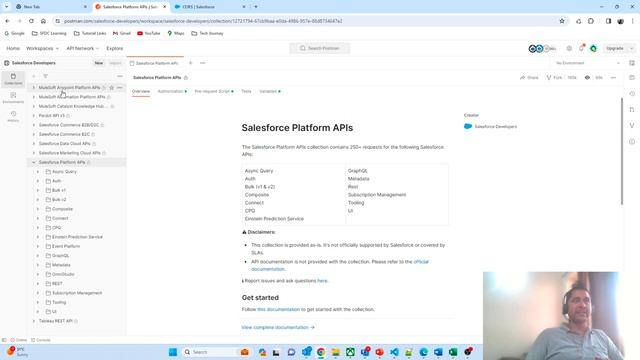Viewport: 640px width, 360px height.
Task: Expand the Async Query folder
Action: [38, 172]
